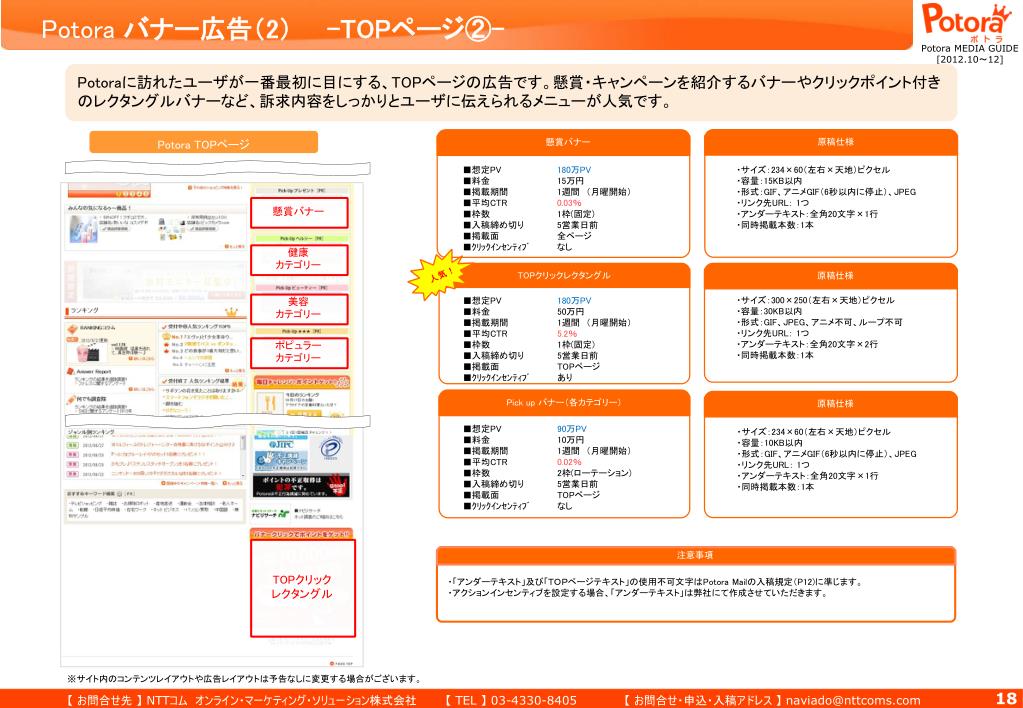Click the red 5.2% average CTR value
The width and height of the screenshot is (1023, 708).
pos(567,333)
